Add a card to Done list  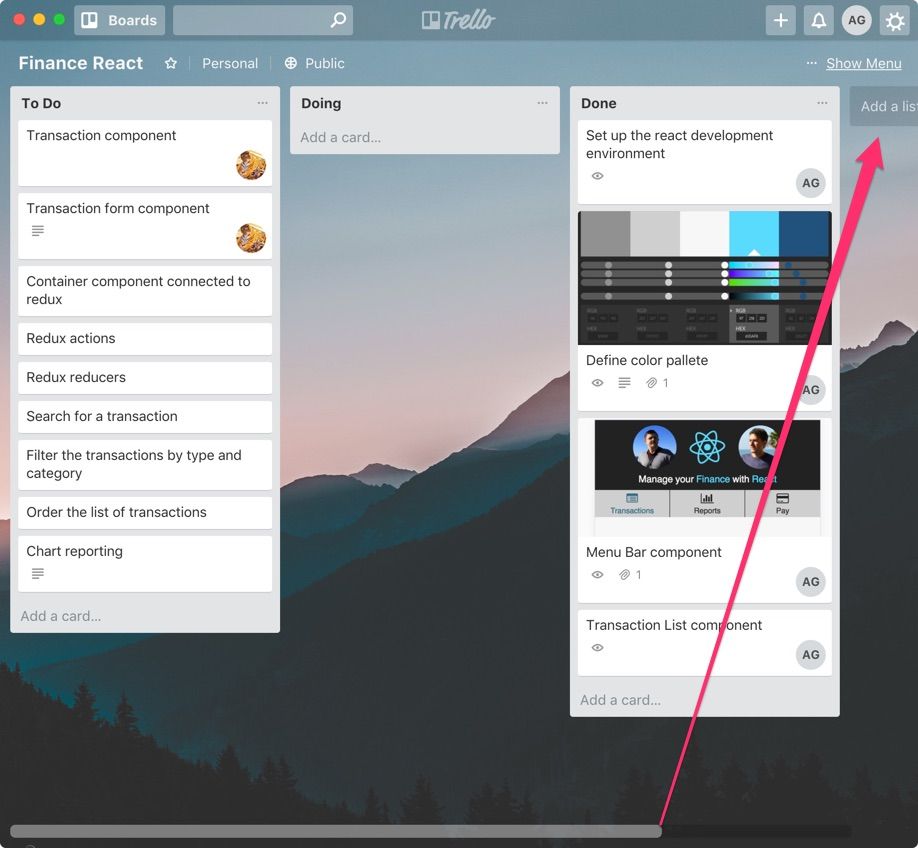click(x=621, y=700)
